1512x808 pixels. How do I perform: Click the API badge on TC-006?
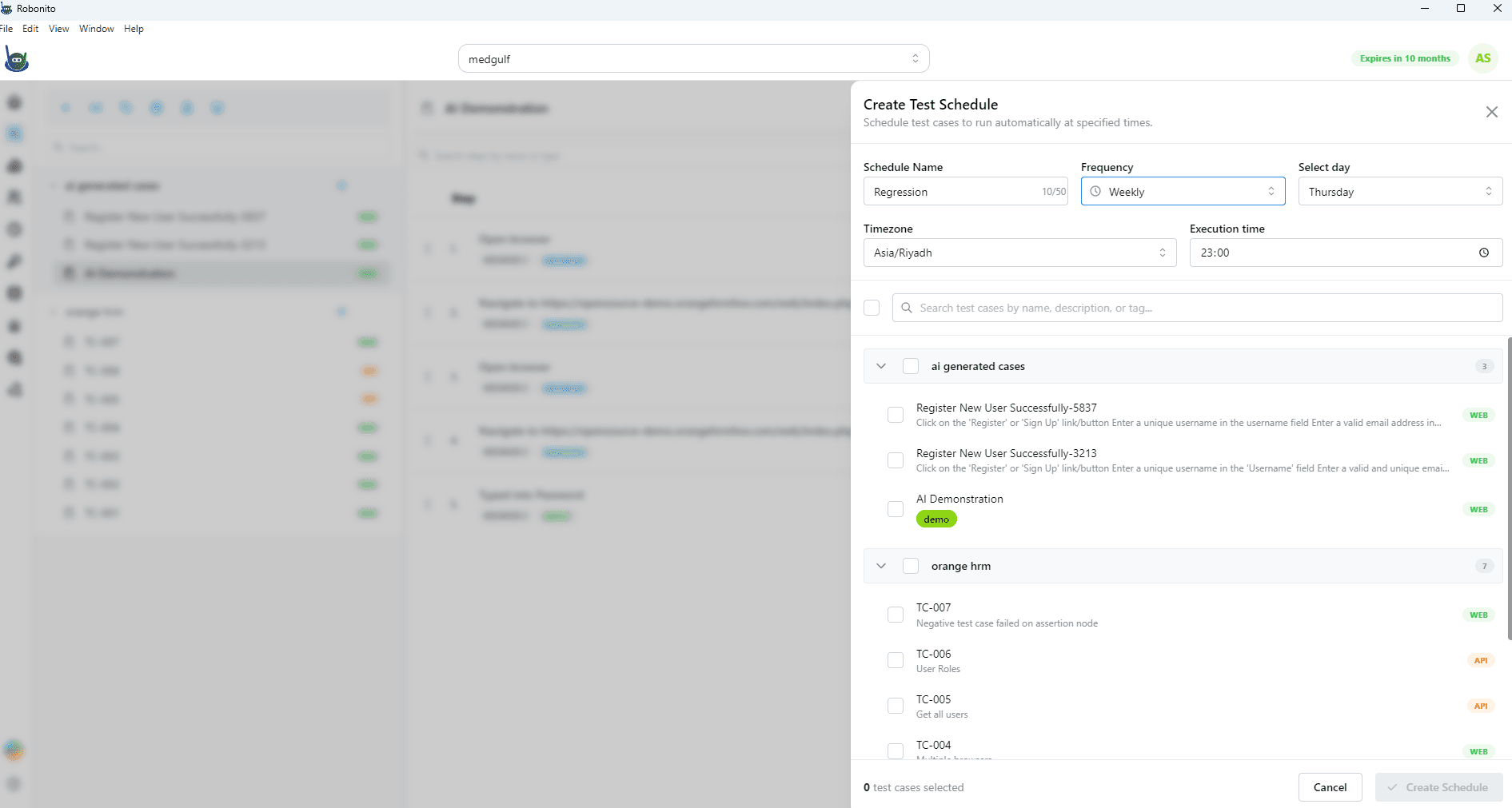click(x=1480, y=660)
